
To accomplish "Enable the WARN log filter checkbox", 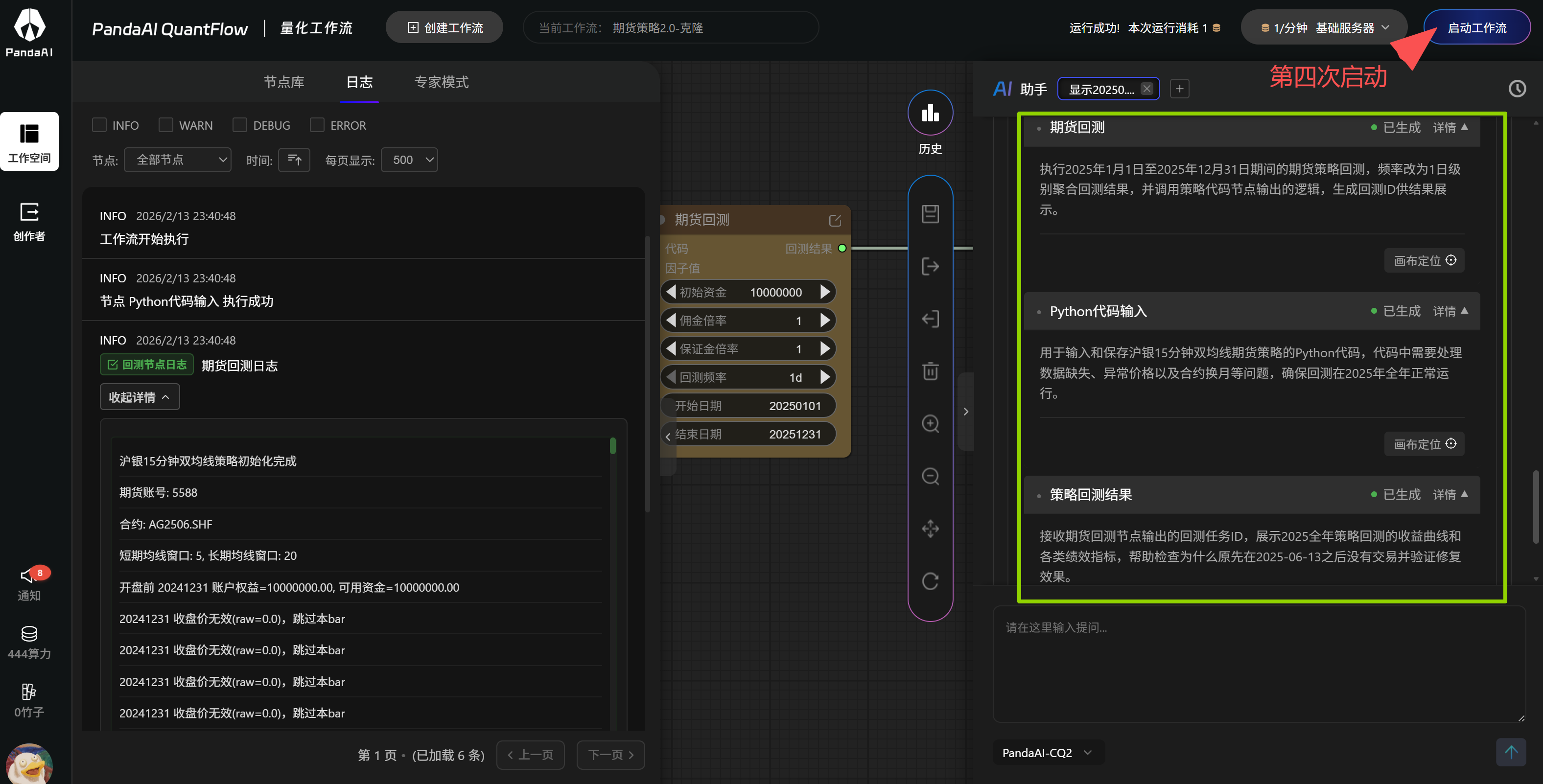I will (166, 125).
